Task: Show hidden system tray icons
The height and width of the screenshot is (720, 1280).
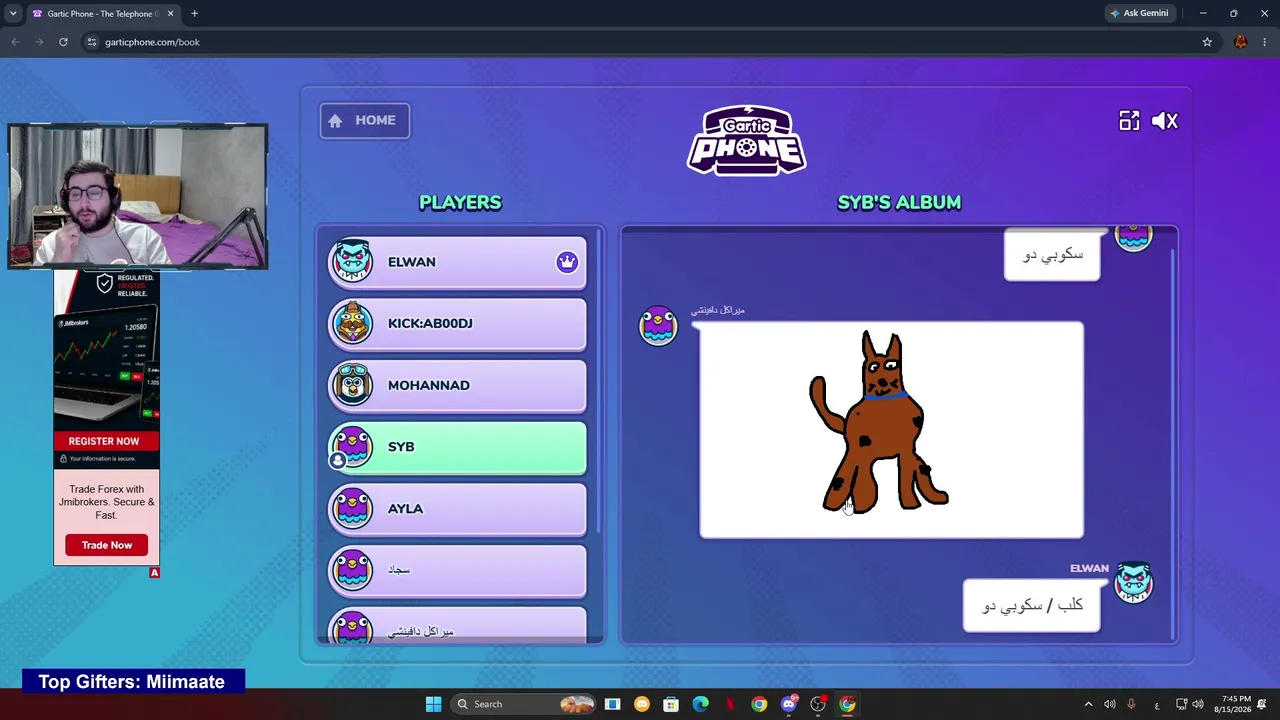Action: 1088,704
